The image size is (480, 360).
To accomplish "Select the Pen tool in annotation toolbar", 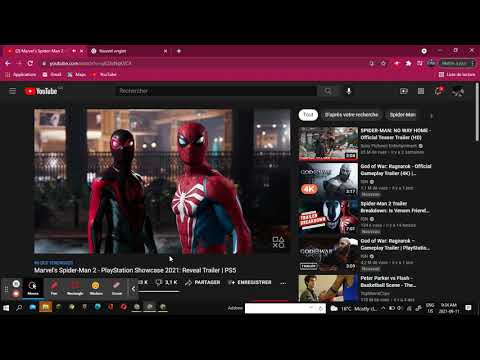I will point(54,288).
